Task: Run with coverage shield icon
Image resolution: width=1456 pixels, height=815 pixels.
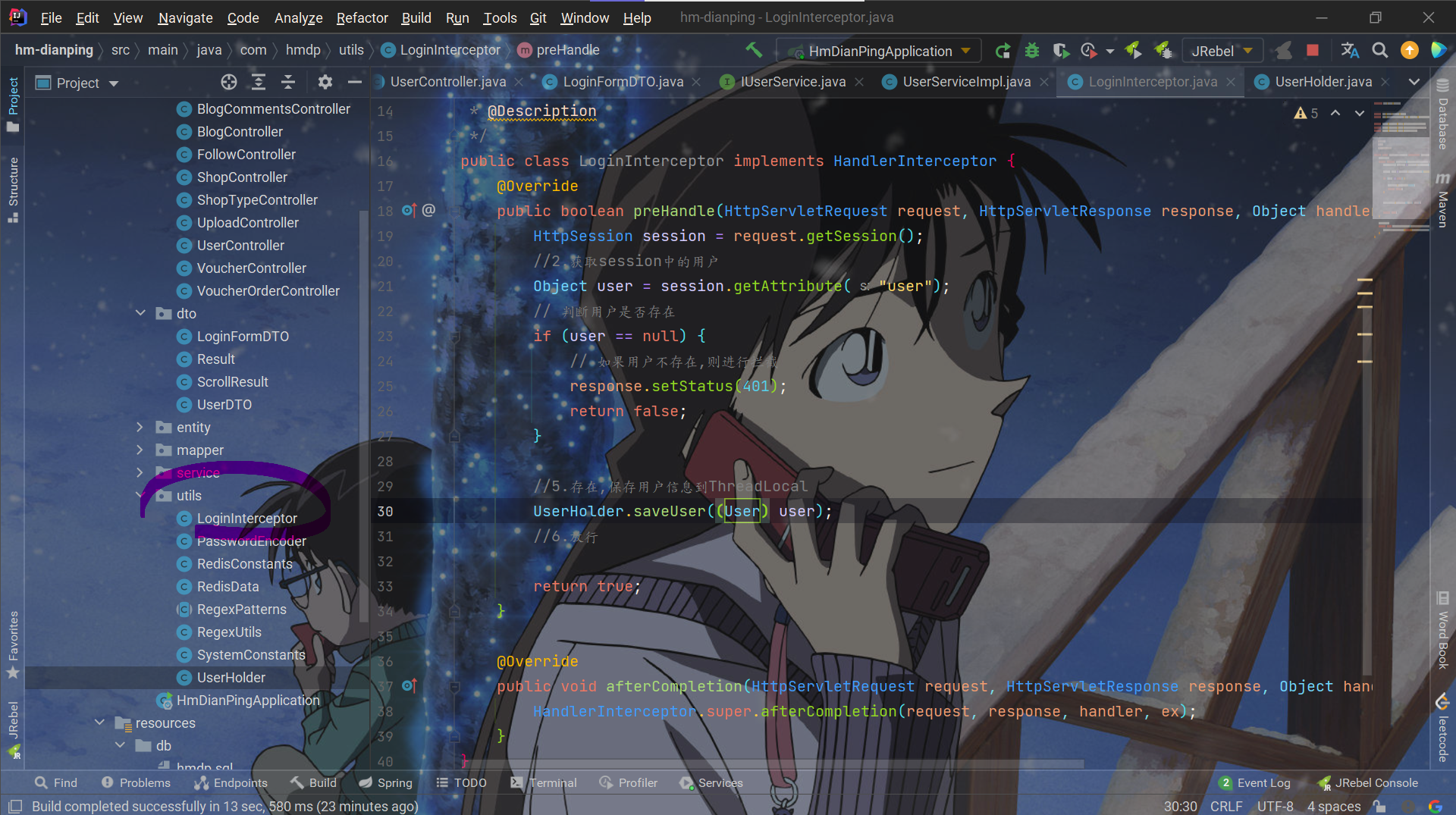Action: point(1061,51)
